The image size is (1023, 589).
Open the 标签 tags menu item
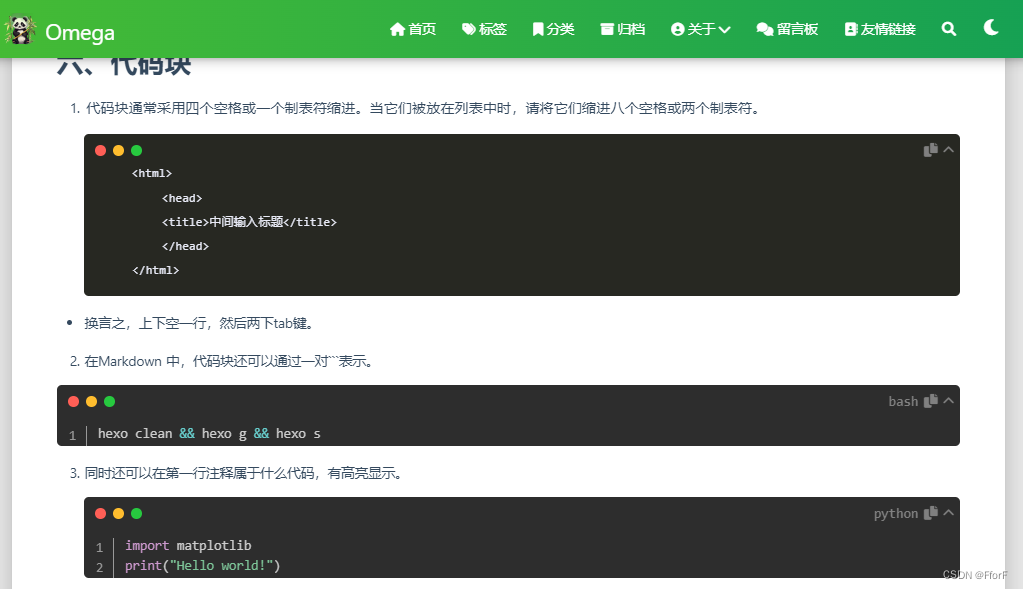(484, 29)
